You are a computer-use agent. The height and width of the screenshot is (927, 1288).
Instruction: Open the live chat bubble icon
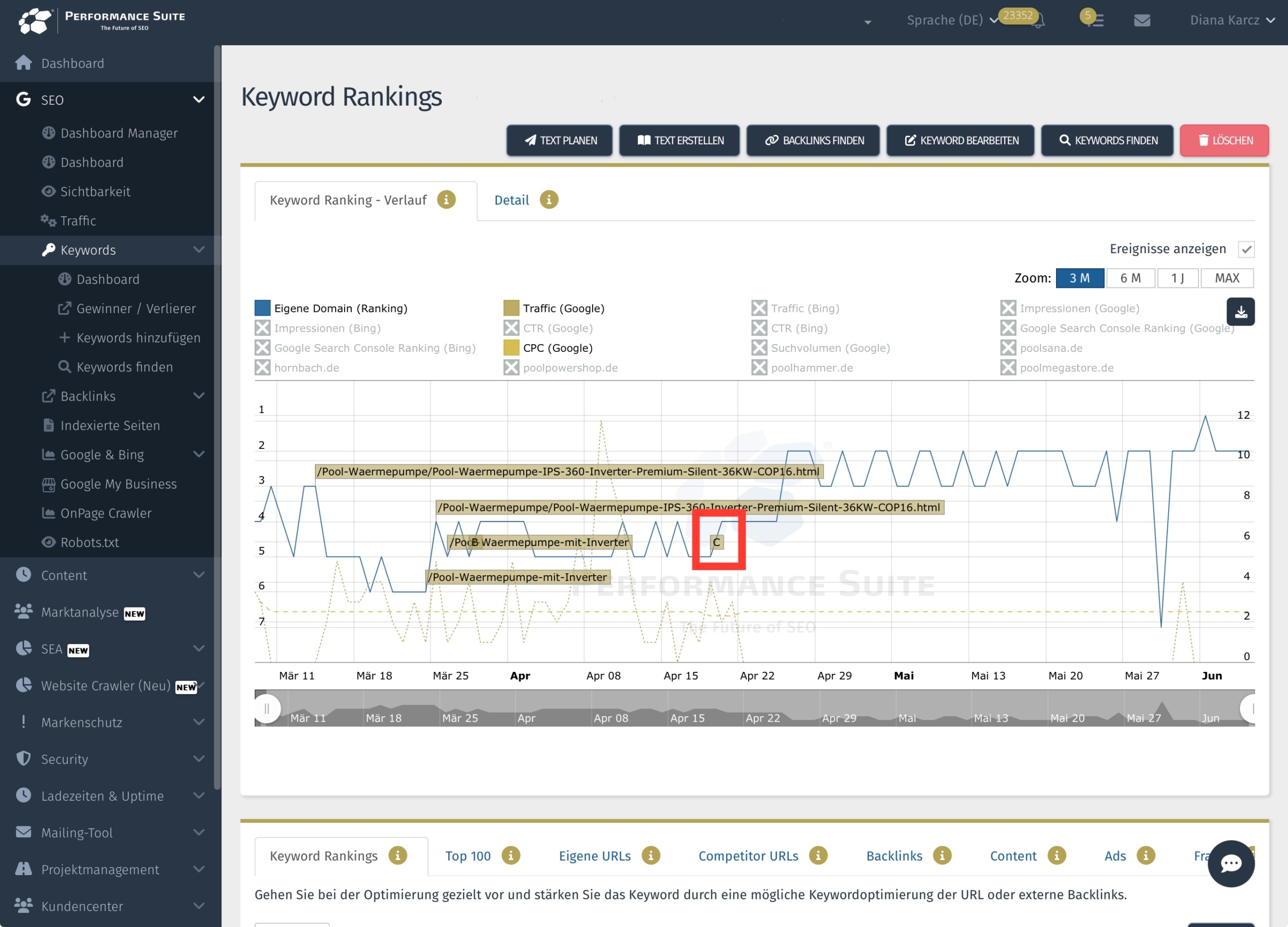(x=1231, y=864)
